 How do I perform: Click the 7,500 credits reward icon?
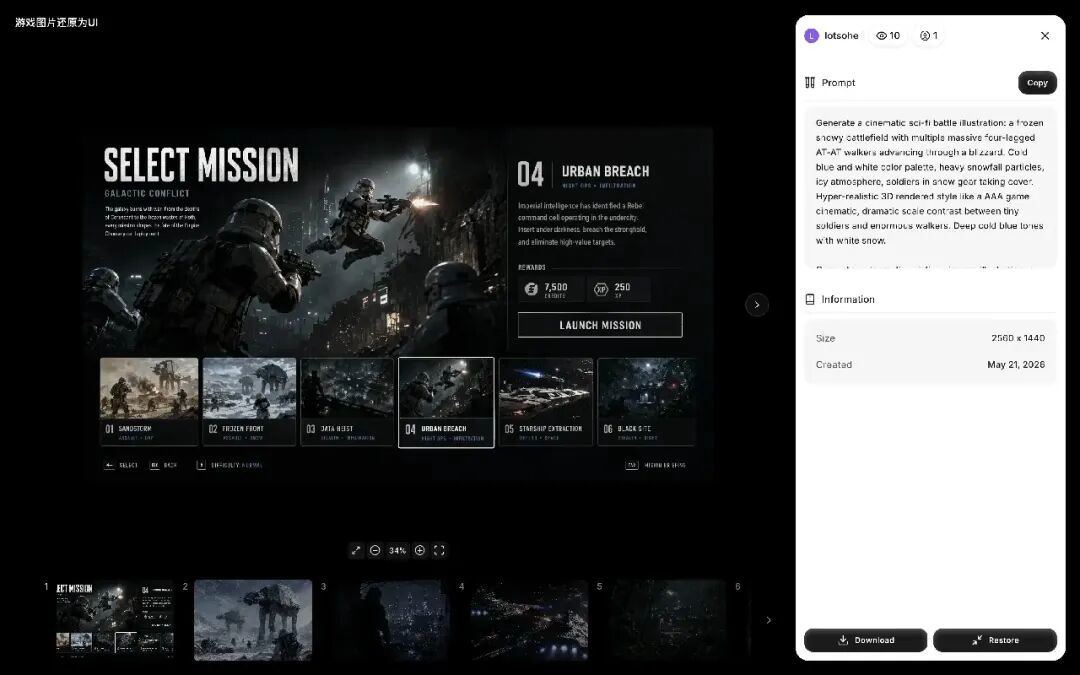(531, 289)
